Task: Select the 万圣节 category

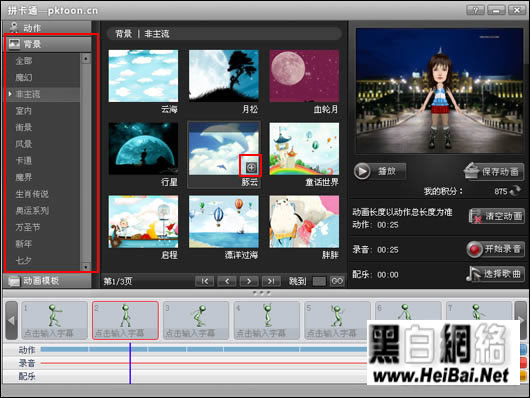Action: [x=28, y=227]
